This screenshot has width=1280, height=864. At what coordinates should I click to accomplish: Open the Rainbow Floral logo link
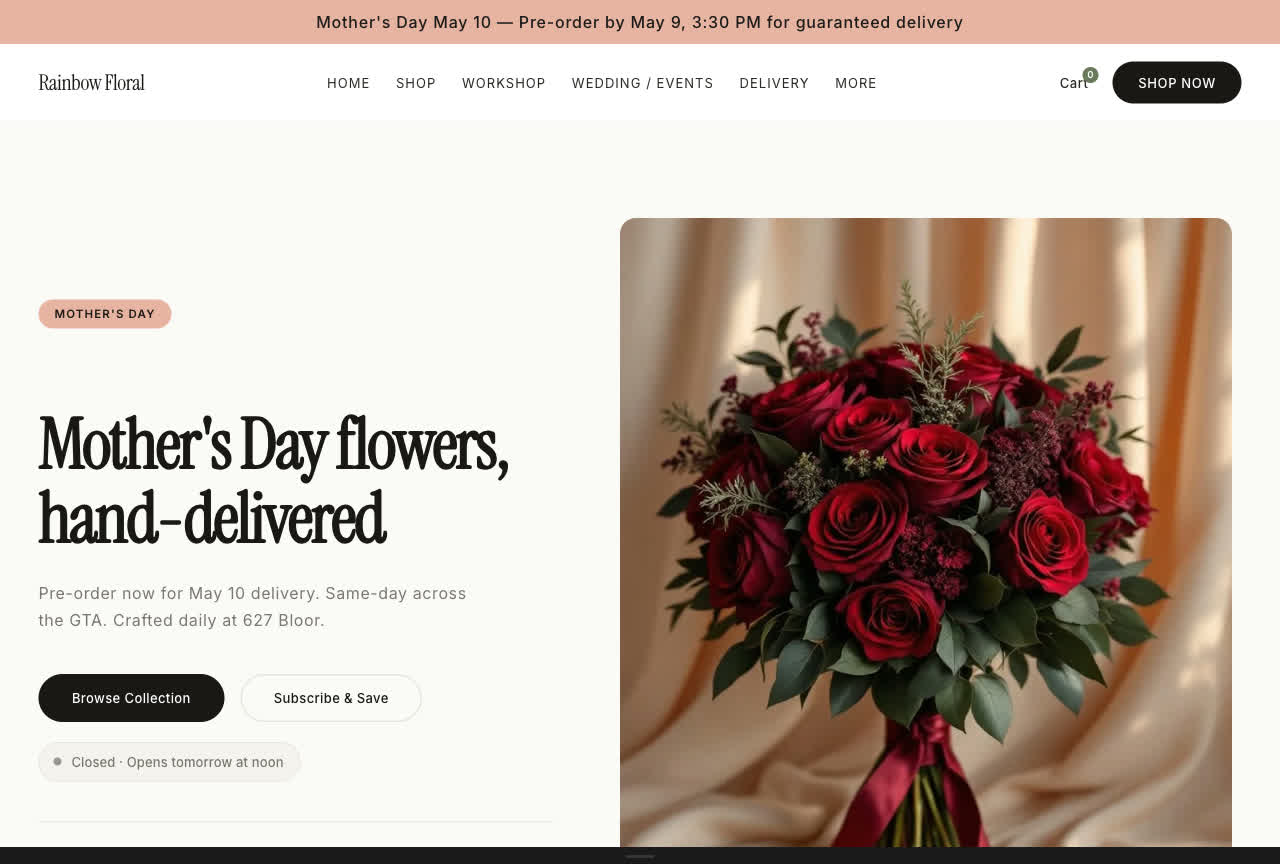point(92,83)
